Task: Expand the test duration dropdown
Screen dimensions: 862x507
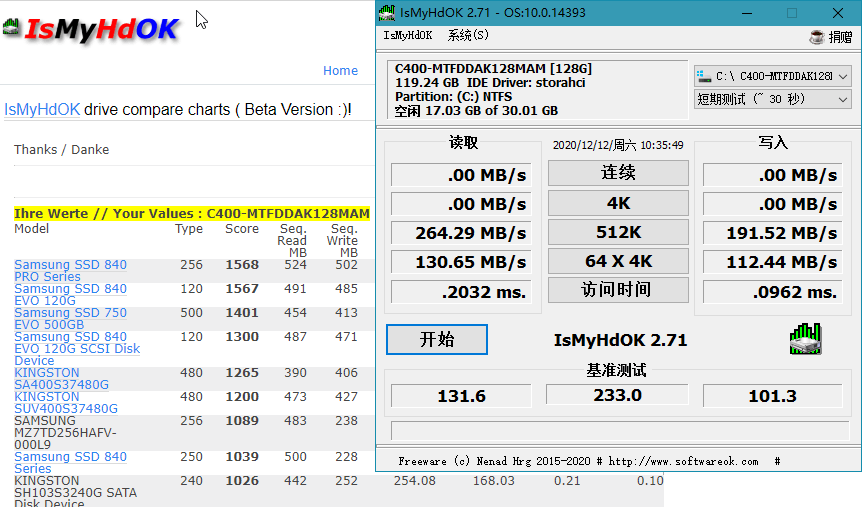Action: (x=772, y=99)
